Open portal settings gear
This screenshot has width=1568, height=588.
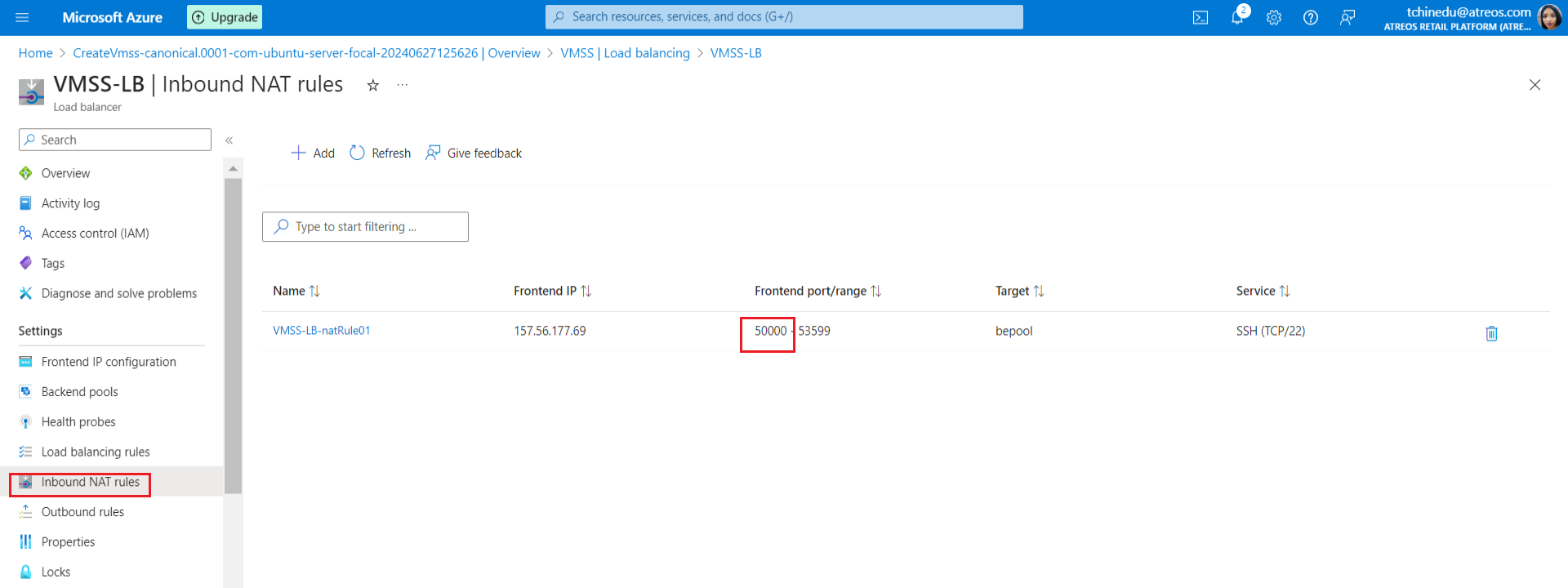click(x=1274, y=17)
